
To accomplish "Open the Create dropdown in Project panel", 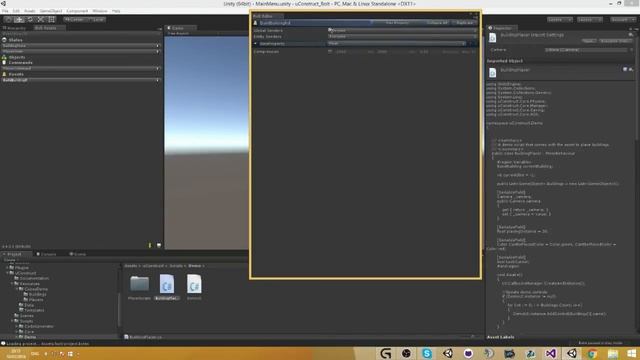I will click(10, 260).
